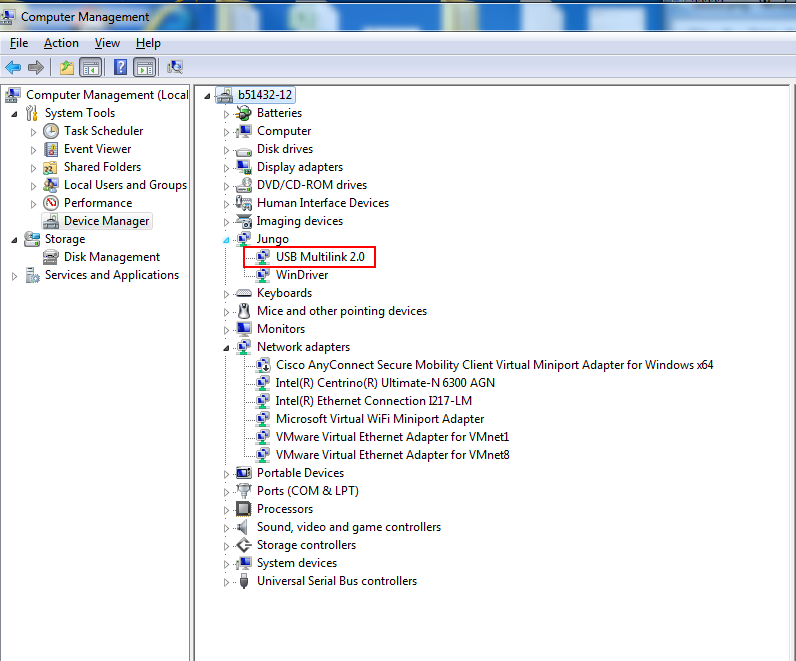Expand the Portable Devices node
Image resolution: width=796 pixels, height=661 pixels.
226,474
